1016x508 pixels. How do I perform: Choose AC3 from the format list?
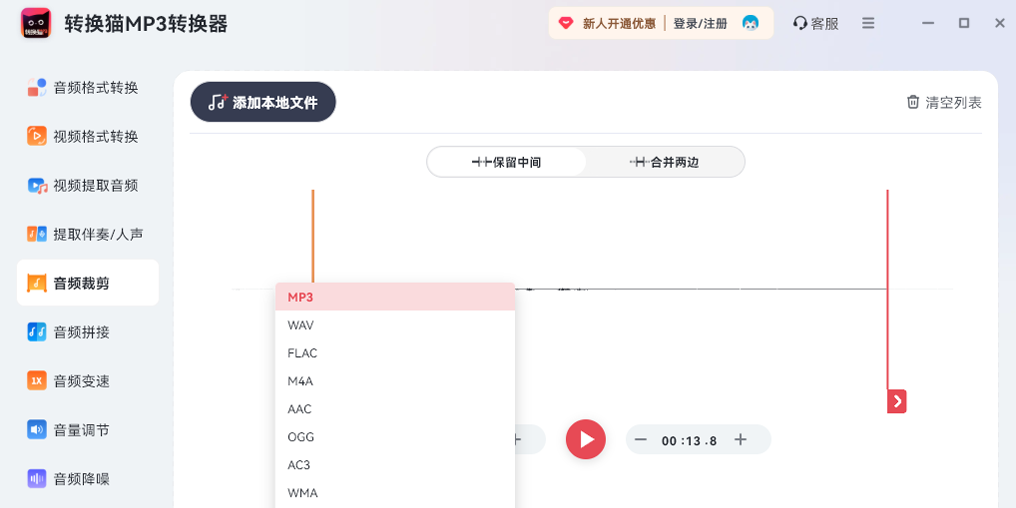[395, 465]
